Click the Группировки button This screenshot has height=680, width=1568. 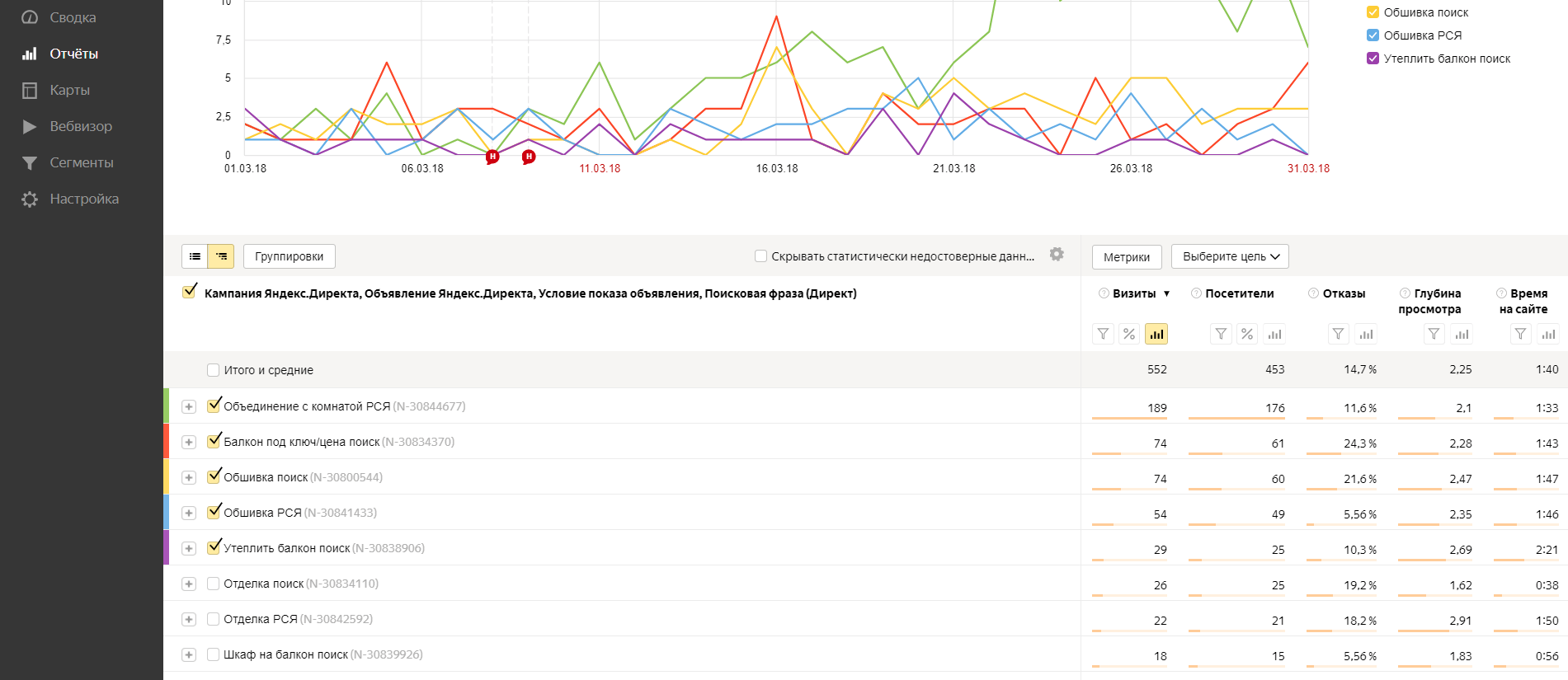click(x=289, y=256)
